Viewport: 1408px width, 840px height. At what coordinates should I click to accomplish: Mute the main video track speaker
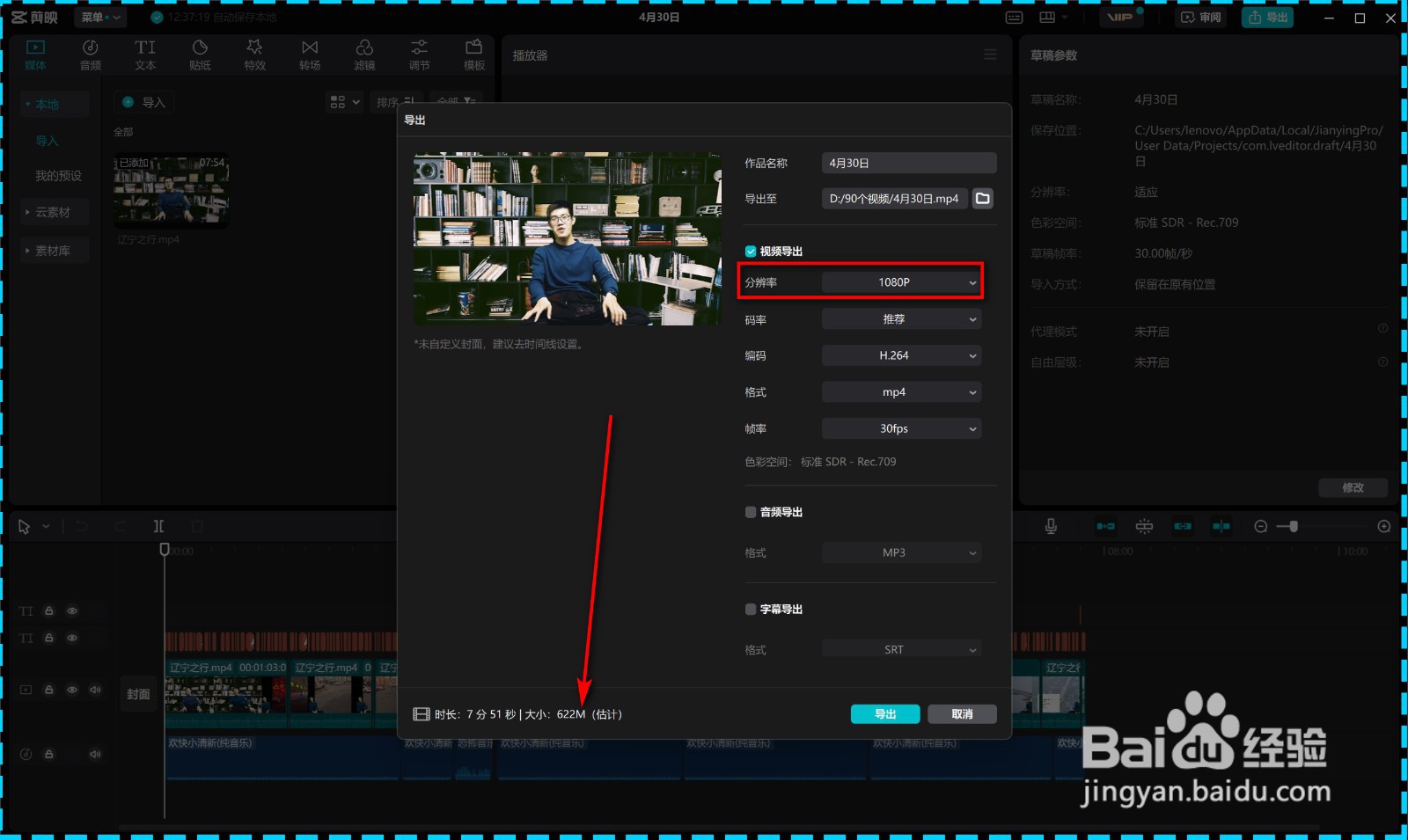(95, 690)
